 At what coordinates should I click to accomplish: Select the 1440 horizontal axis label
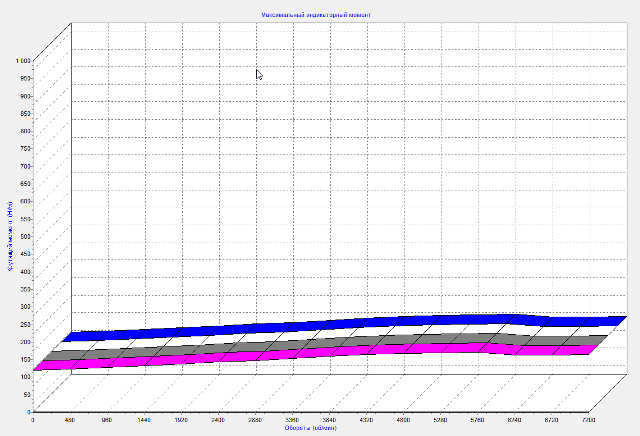[145, 420]
